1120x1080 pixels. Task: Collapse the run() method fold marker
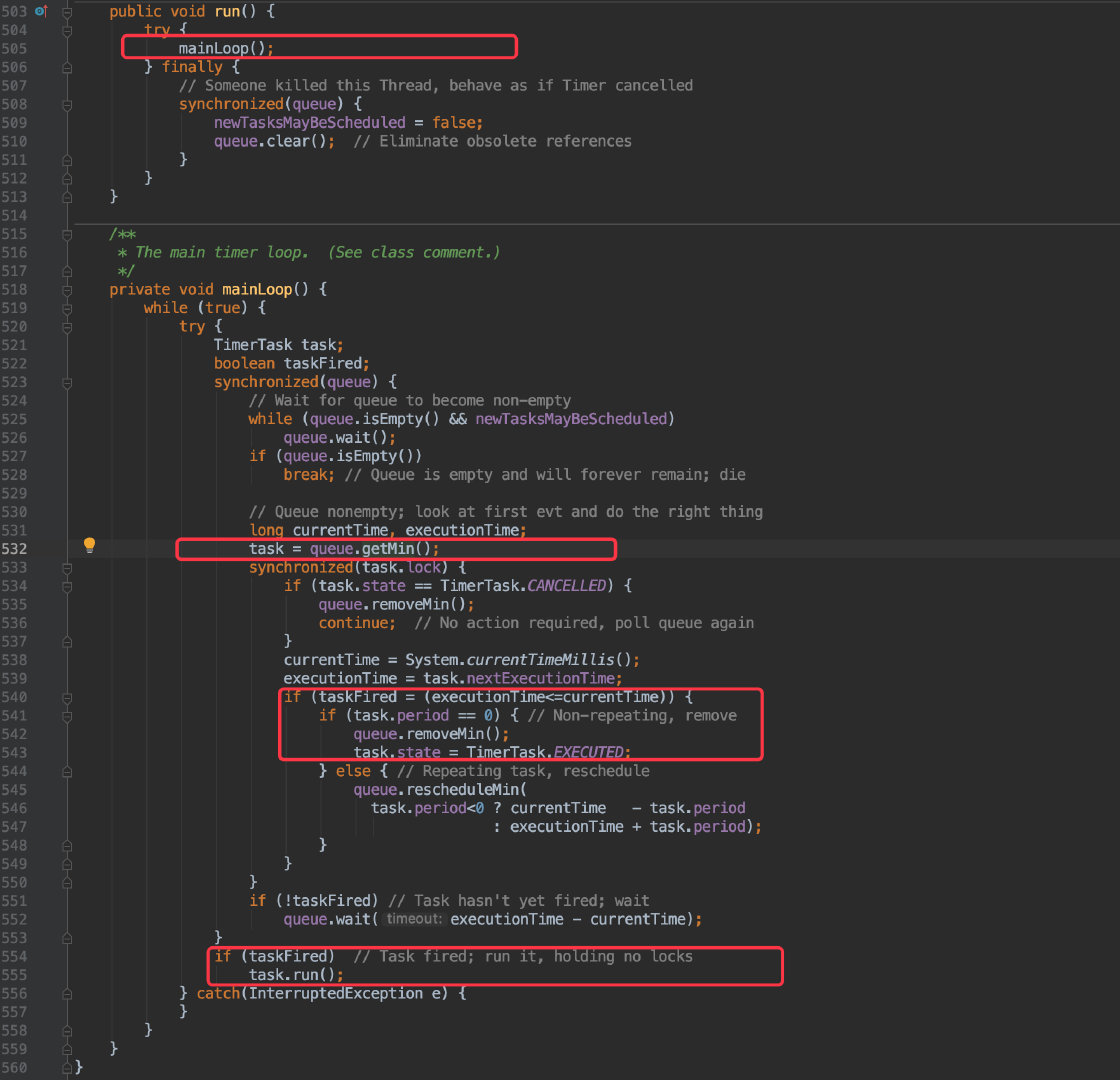(x=67, y=12)
